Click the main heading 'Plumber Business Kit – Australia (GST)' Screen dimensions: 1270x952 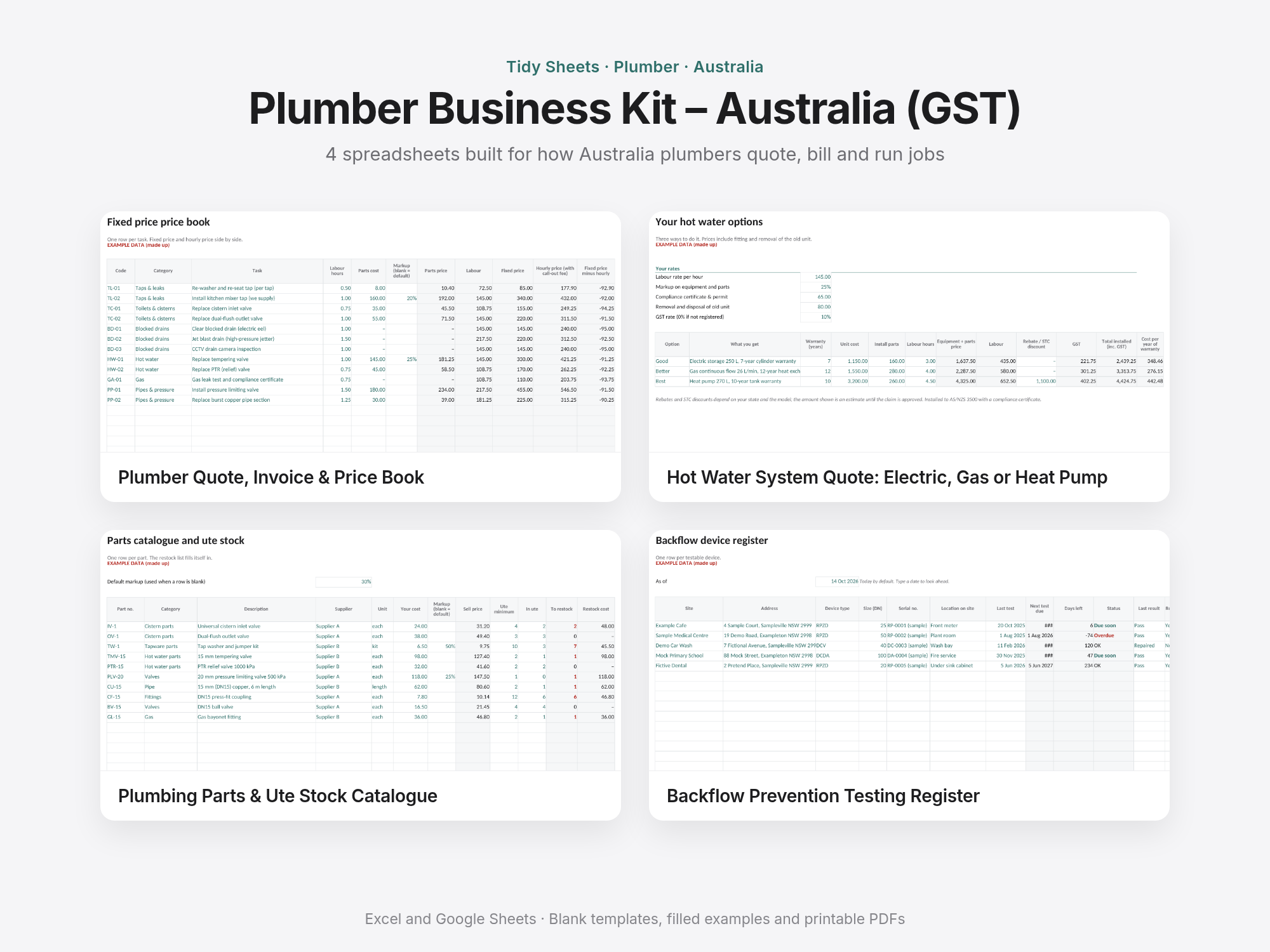(635, 109)
